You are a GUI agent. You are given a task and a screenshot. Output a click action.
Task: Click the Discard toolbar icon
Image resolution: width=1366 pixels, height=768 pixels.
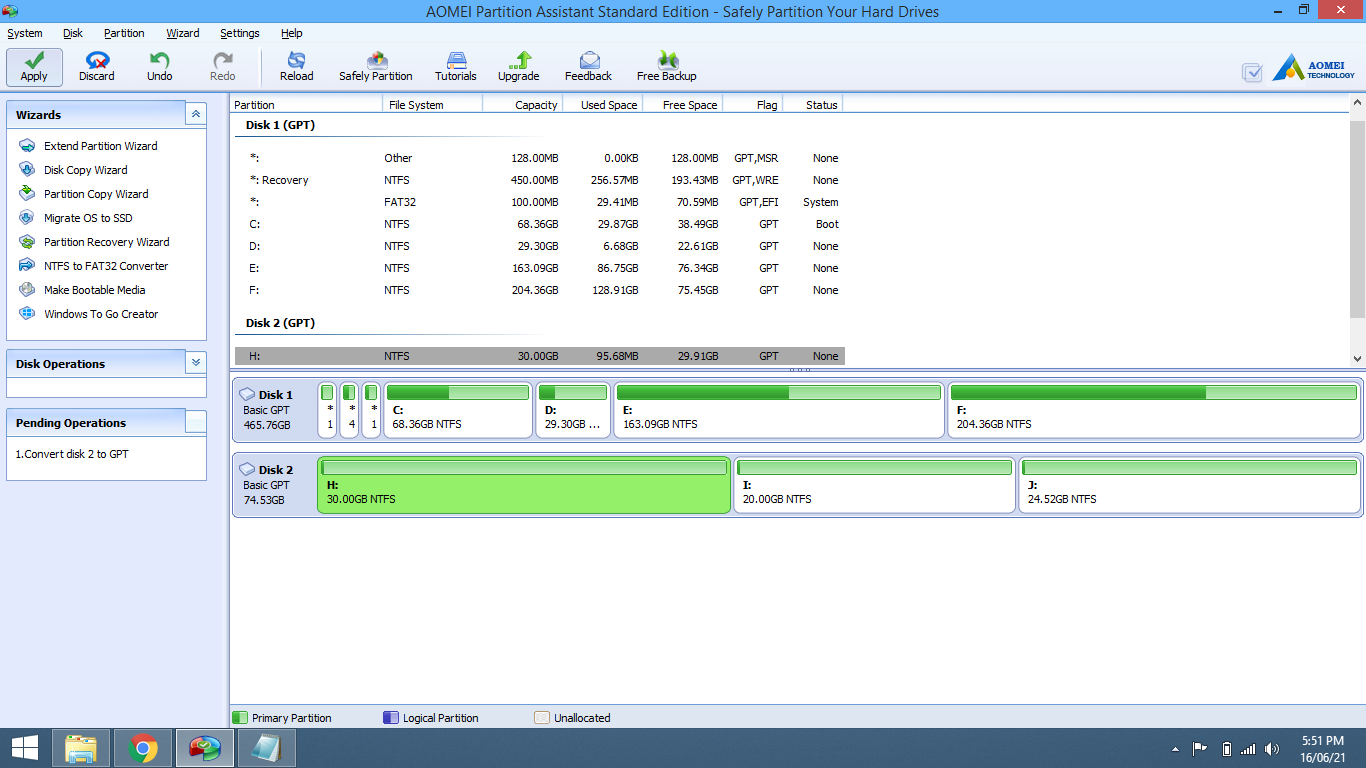tap(97, 67)
